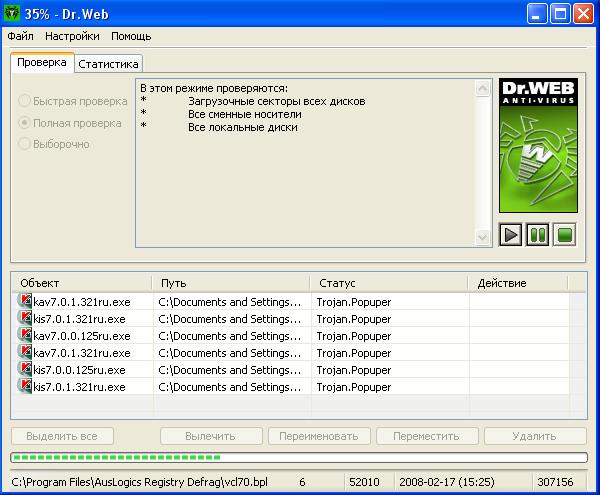Image resolution: width=600 pixels, height=495 pixels.
Task: Click status bar path vcl70.bpl
Action: (139, 482)
